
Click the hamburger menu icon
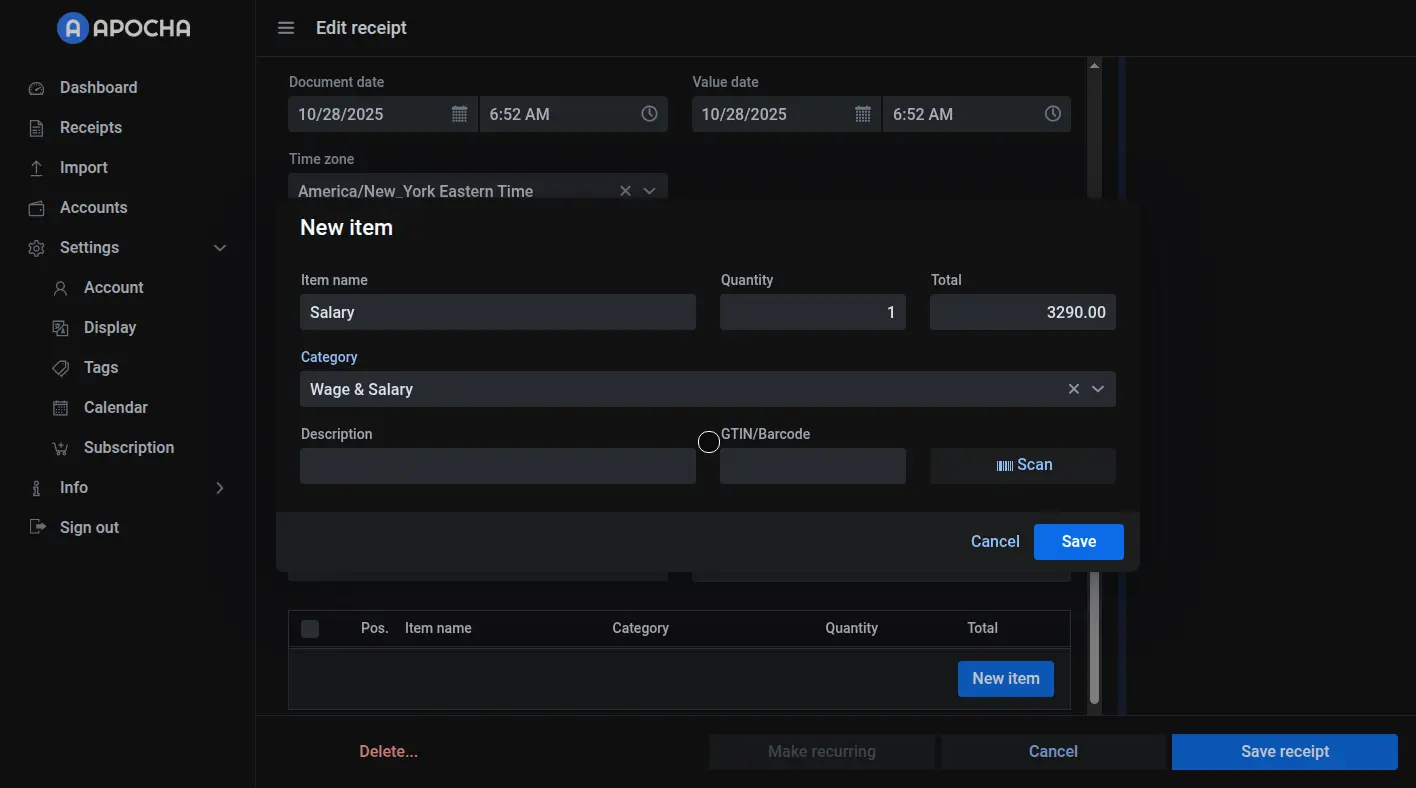click(x=286, y=28)
